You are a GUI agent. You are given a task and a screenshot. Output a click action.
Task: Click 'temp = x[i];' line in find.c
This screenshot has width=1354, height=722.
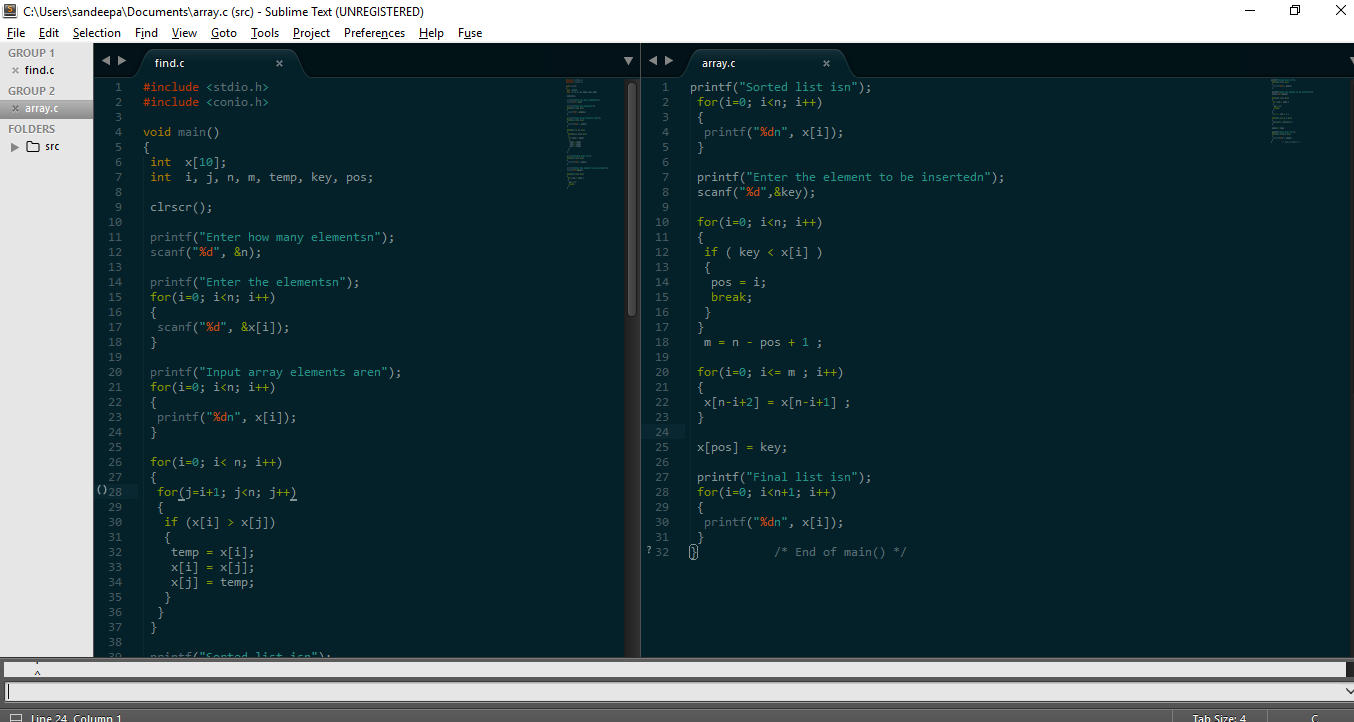(212, 552)
